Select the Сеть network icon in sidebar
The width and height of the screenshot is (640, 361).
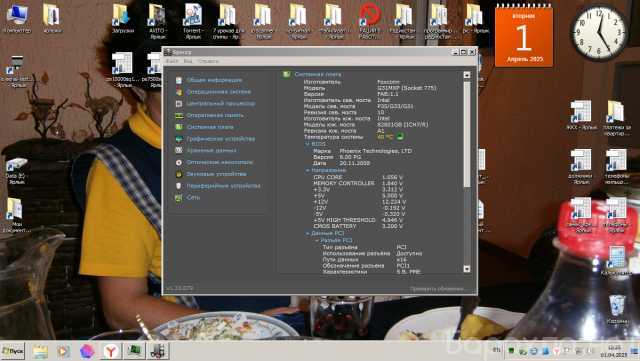click(x=179, y=198)
